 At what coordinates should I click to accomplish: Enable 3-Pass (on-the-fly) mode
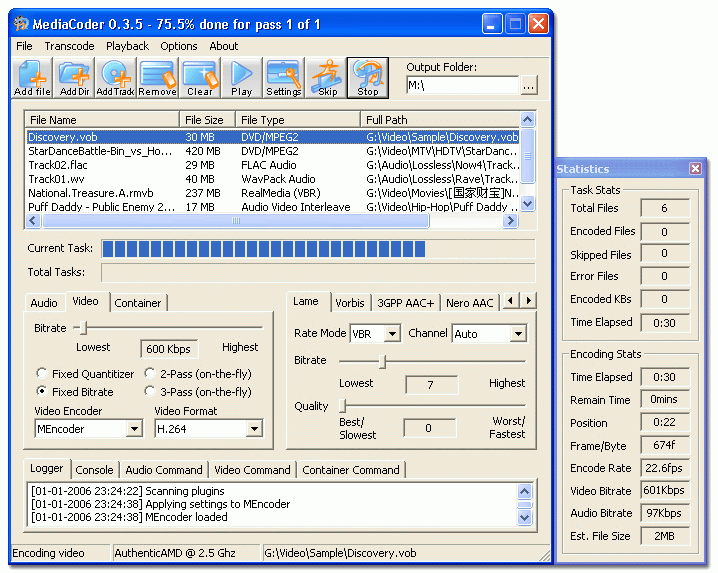point(148,392)
